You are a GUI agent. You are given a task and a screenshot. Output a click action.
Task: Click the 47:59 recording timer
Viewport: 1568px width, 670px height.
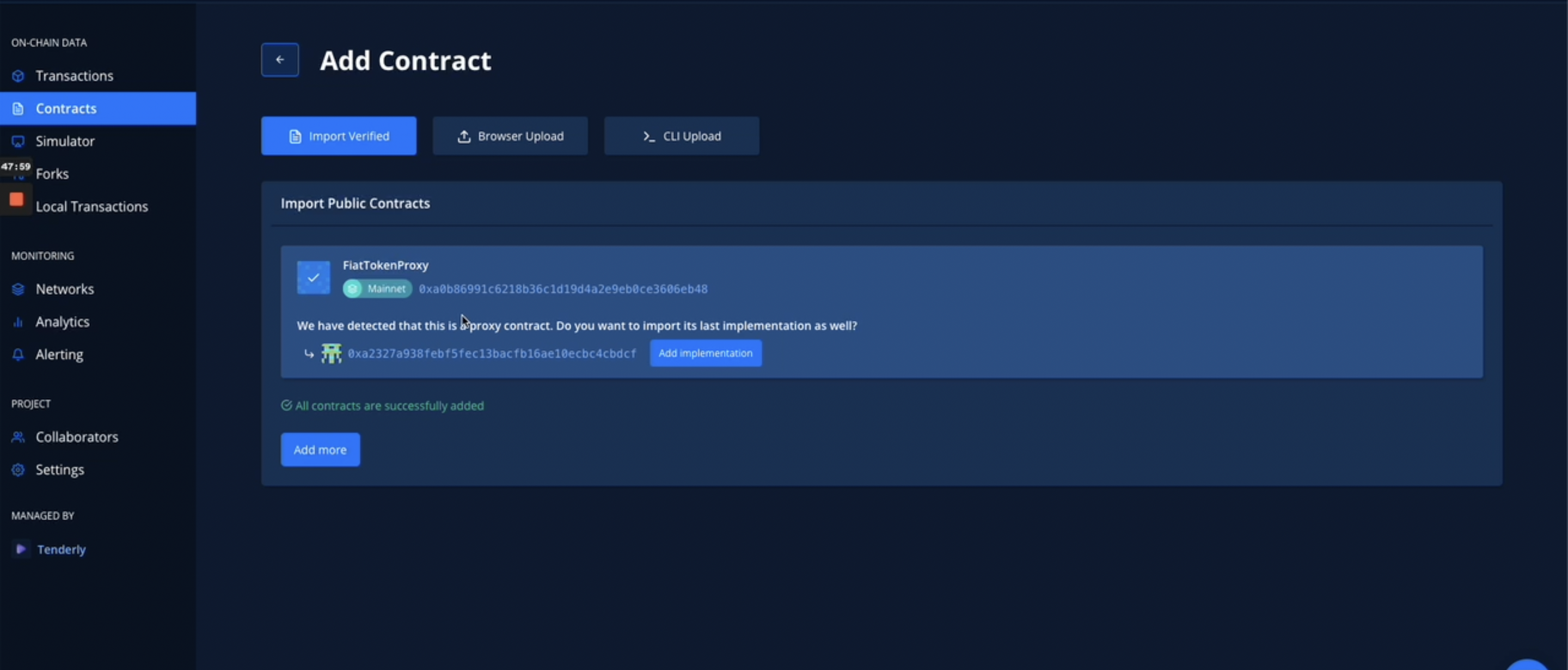point(16,166)
